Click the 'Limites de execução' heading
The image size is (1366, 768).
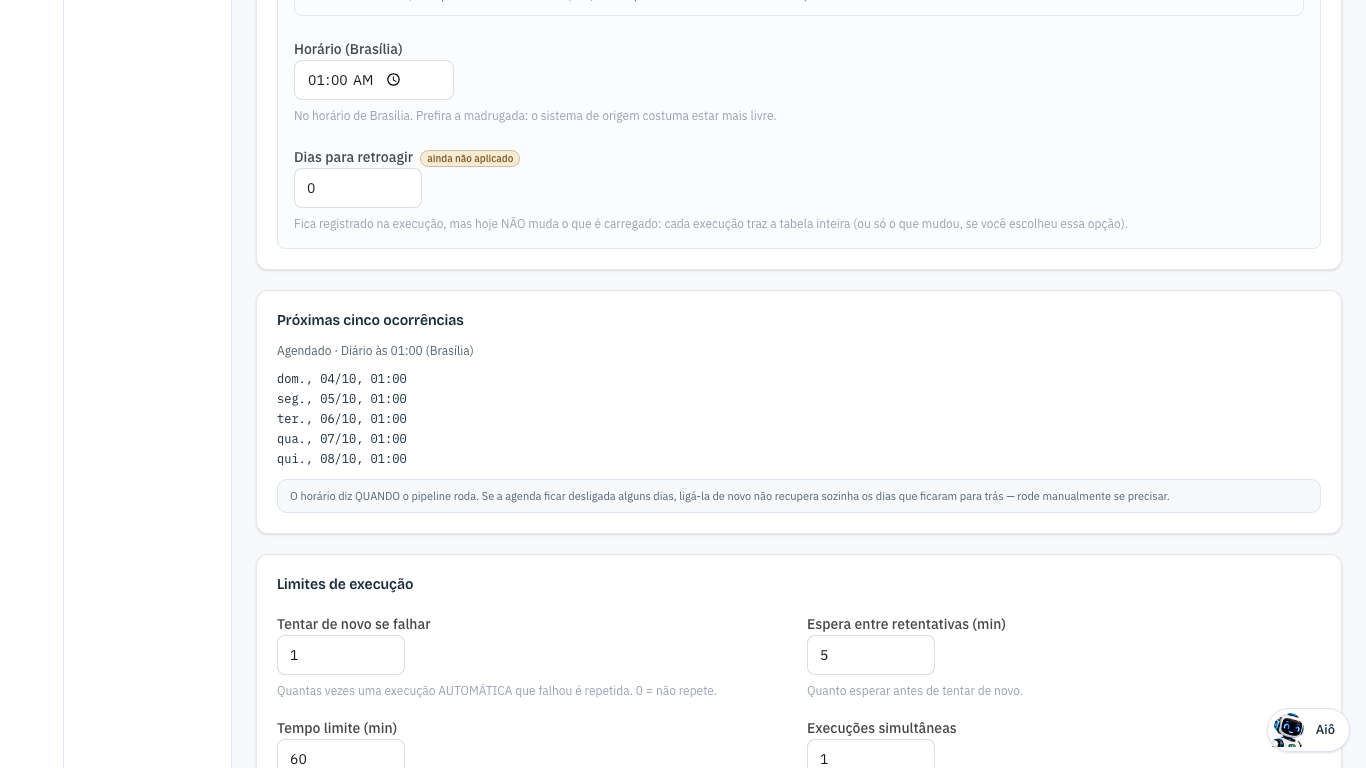345,584
